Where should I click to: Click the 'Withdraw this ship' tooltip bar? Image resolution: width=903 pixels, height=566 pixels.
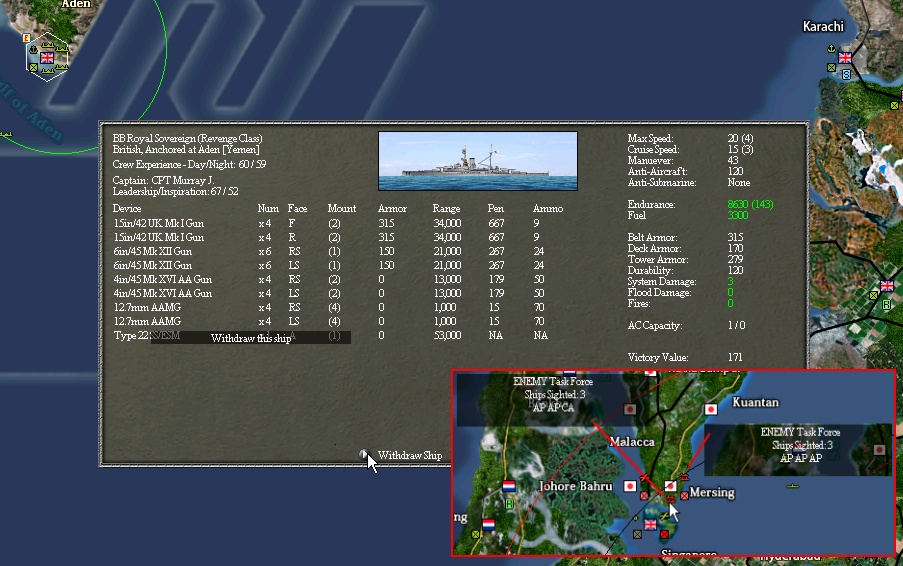tap(251, 338)
